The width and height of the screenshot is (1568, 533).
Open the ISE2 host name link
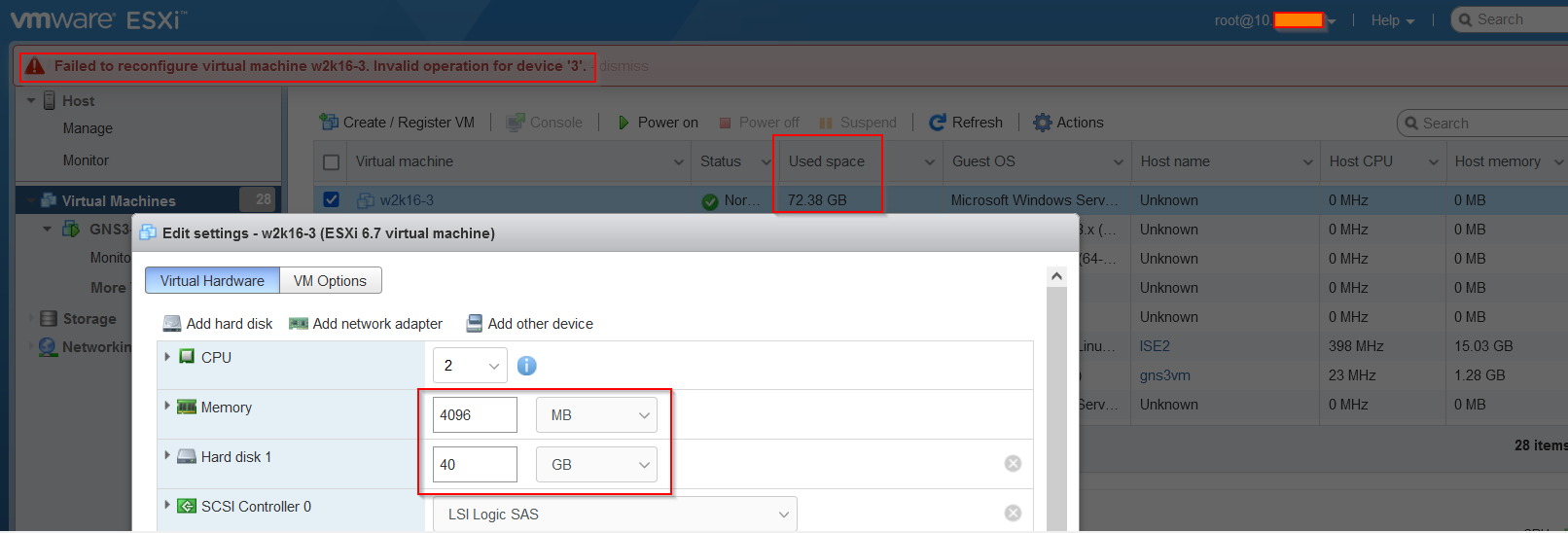tap(1155, 346)
